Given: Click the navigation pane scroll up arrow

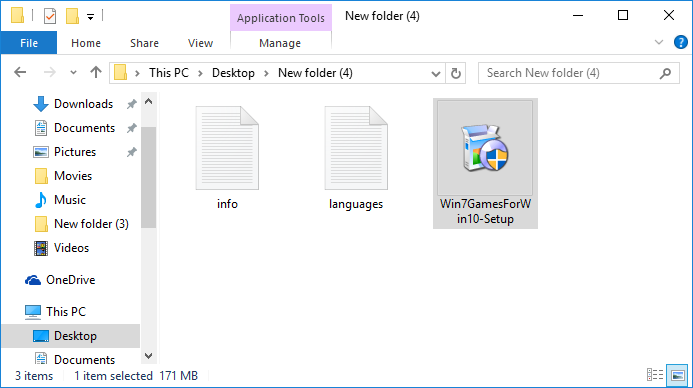Looking at the screenshot, I should coord(148,102).
